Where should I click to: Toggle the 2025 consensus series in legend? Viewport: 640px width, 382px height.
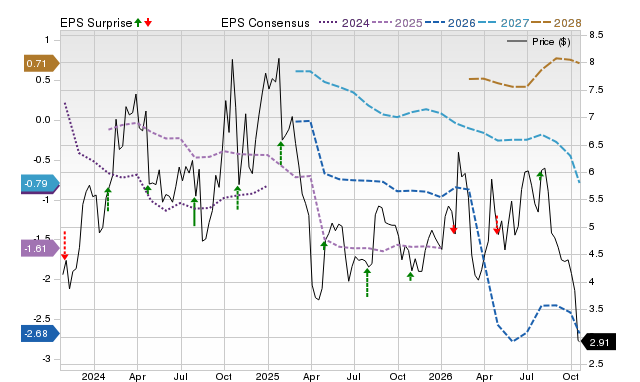(x=397, y=23)
